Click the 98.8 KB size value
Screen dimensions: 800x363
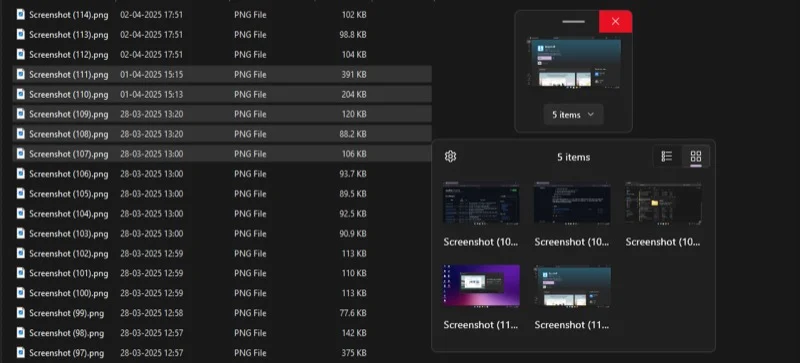(x=353, y=35)
